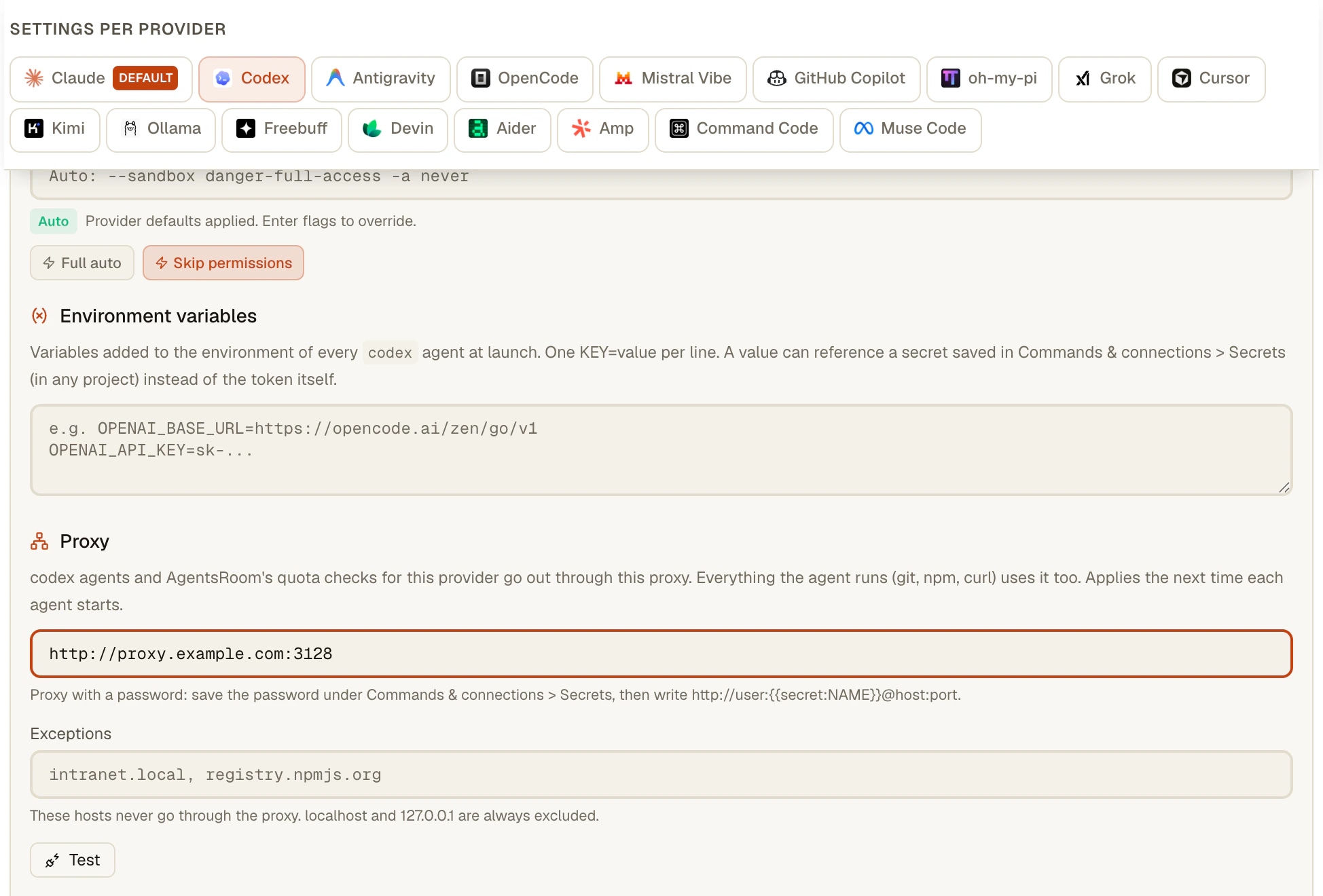Image resolution: width=1323 pixels, height=896 pixels.
Task: Toggle the Skip permissions preset
Action: click(223, 263)
